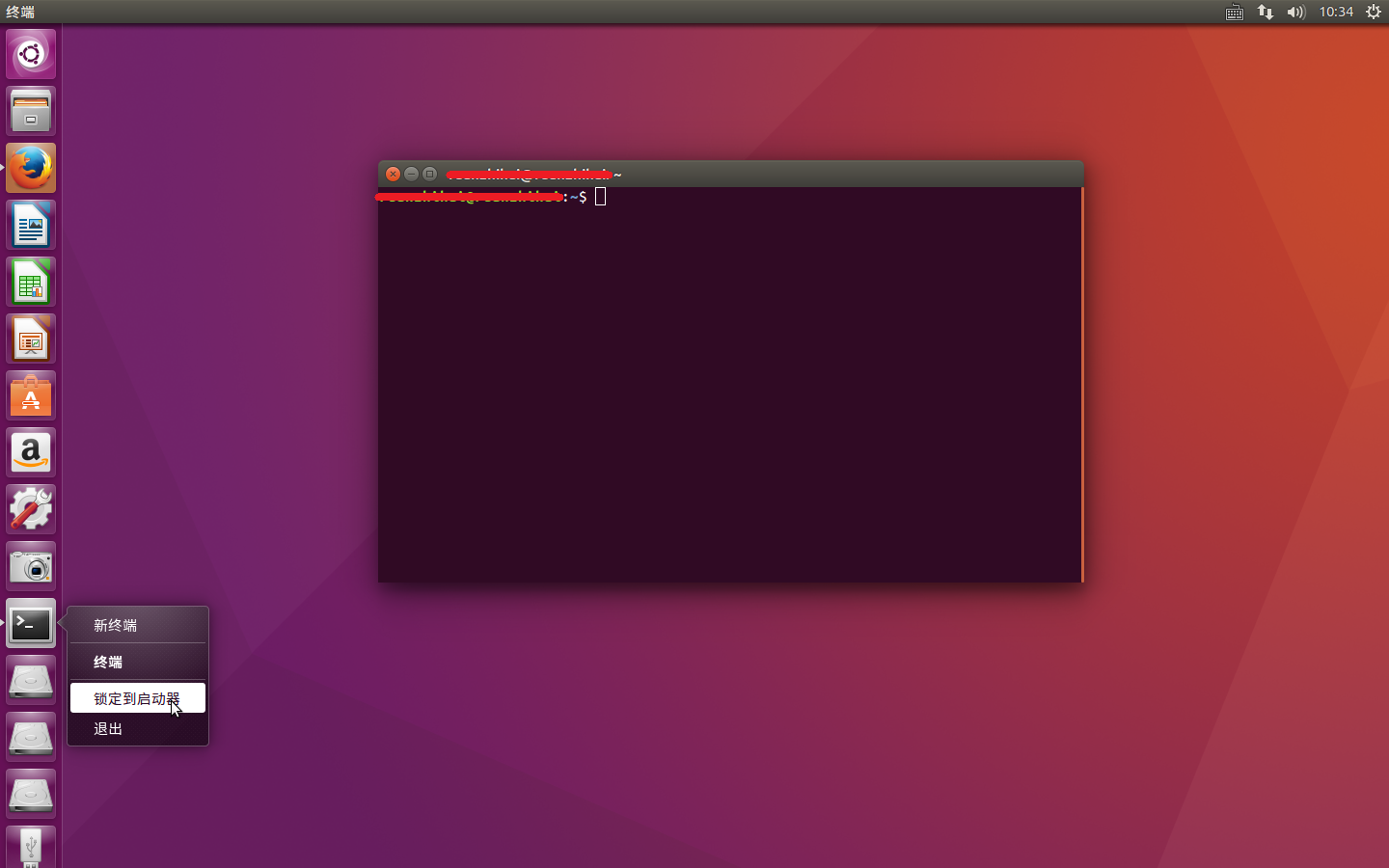Select the Terminal icon in the launcher
Viewport: 1389px width, 868px height.
[30, 623]
